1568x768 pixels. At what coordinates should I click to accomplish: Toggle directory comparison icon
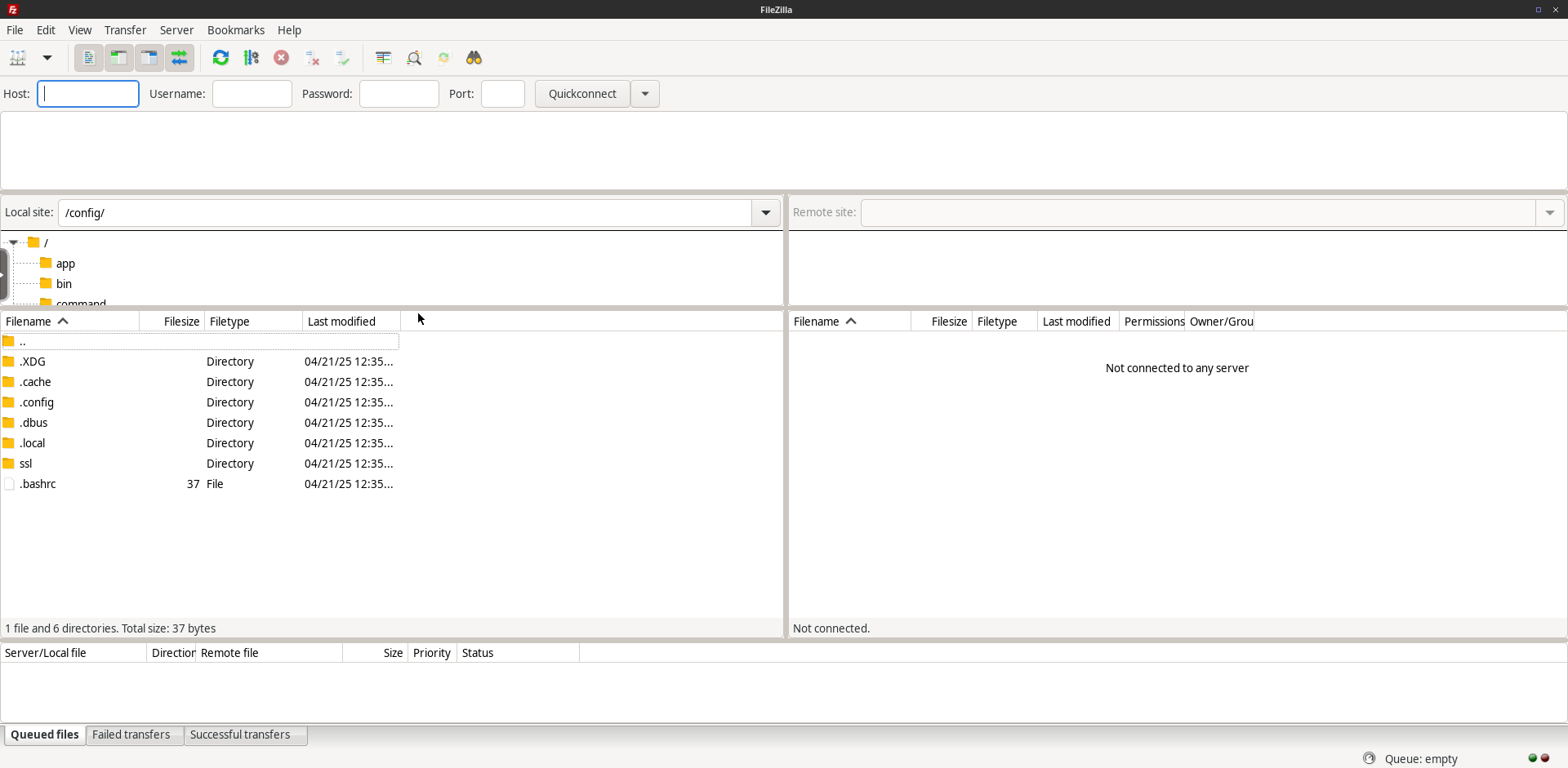(414, 58)
